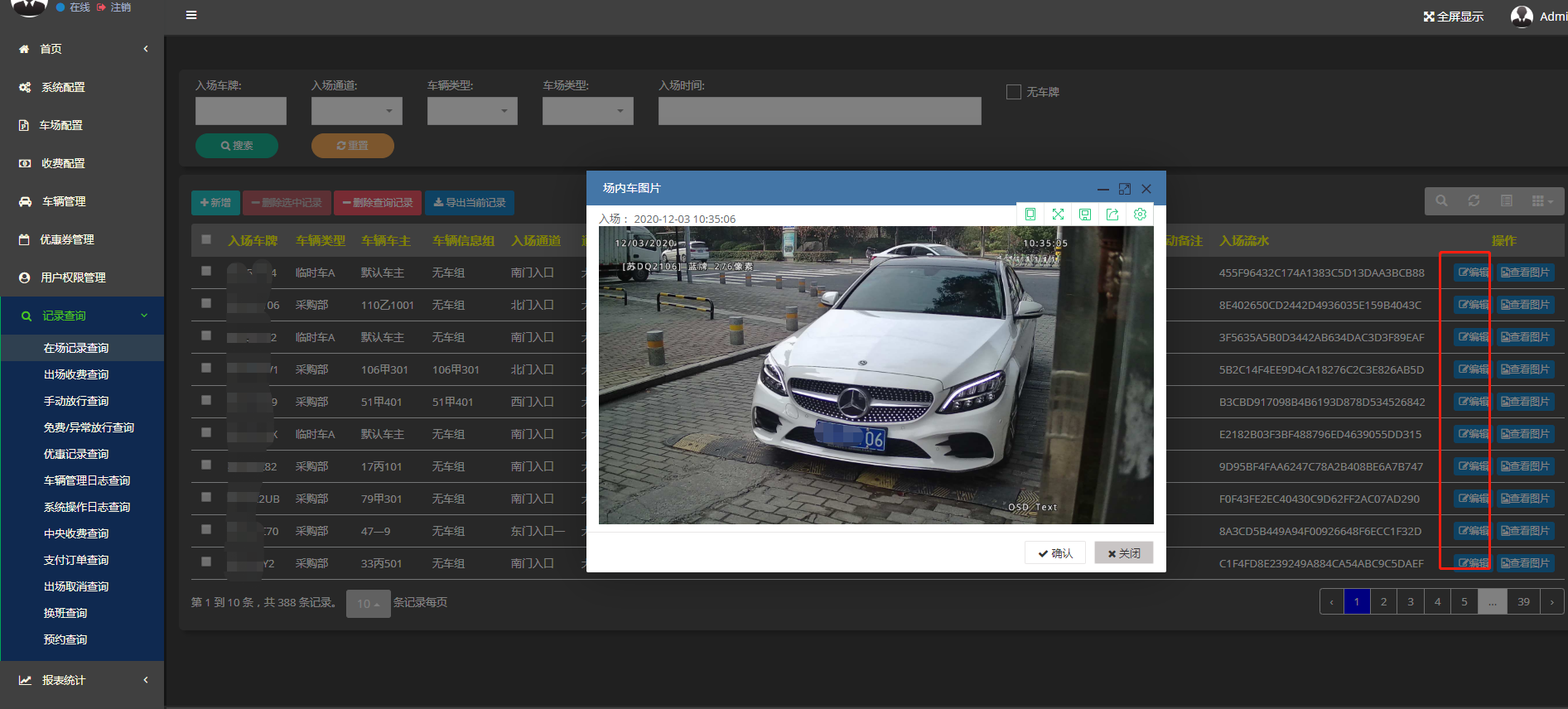Click the 注销 logout link
Viewport: 1568px width, 709px height.
[x=114, y=7]
